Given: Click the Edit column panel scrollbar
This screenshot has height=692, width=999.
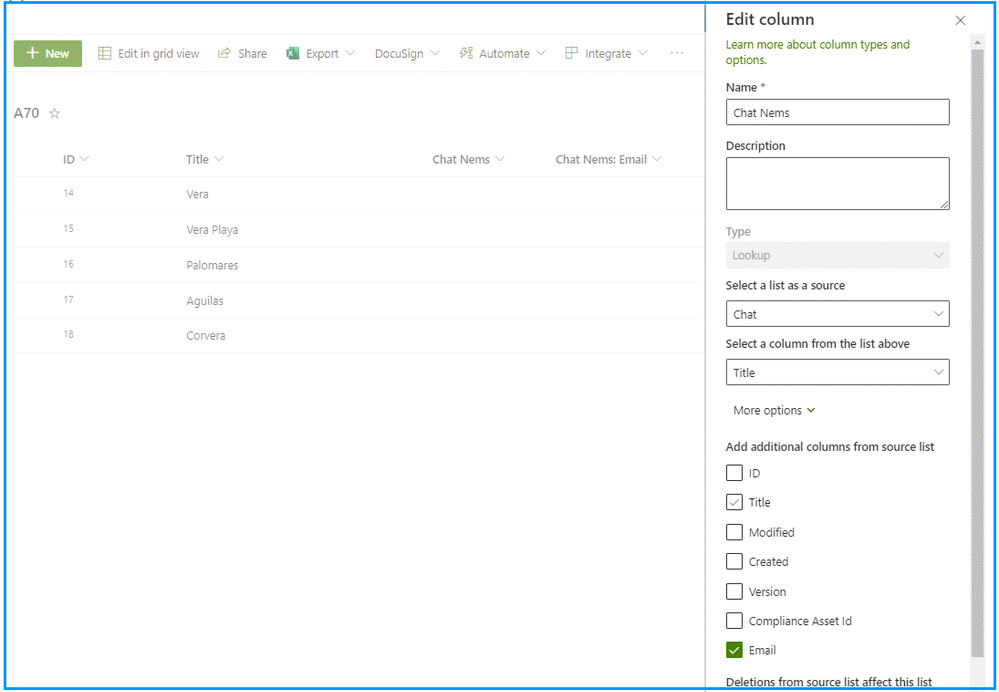Looking at the screenshot, I should pos(977,352).
